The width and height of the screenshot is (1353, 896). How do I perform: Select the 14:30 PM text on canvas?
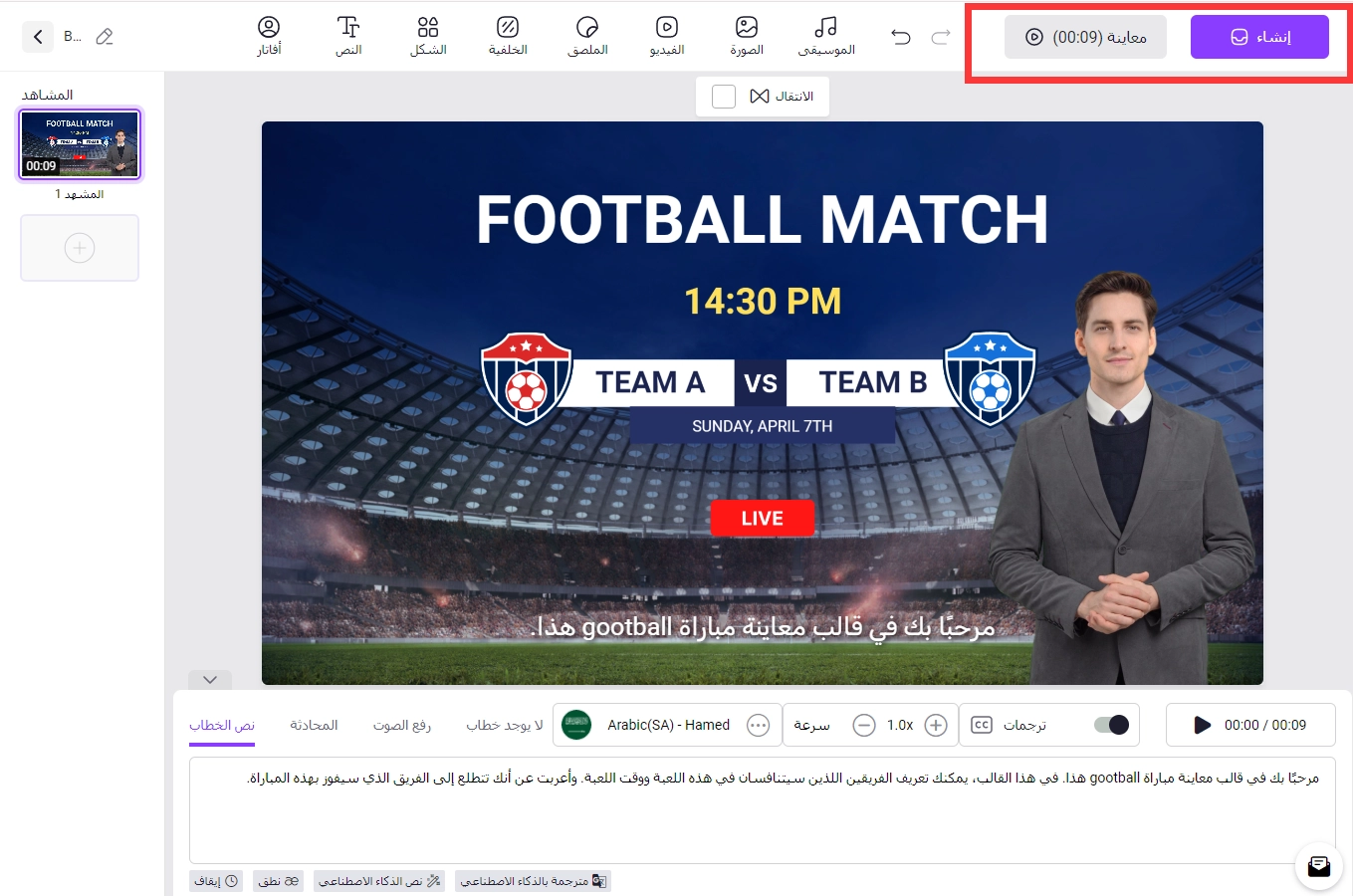(x=763, y=301)
